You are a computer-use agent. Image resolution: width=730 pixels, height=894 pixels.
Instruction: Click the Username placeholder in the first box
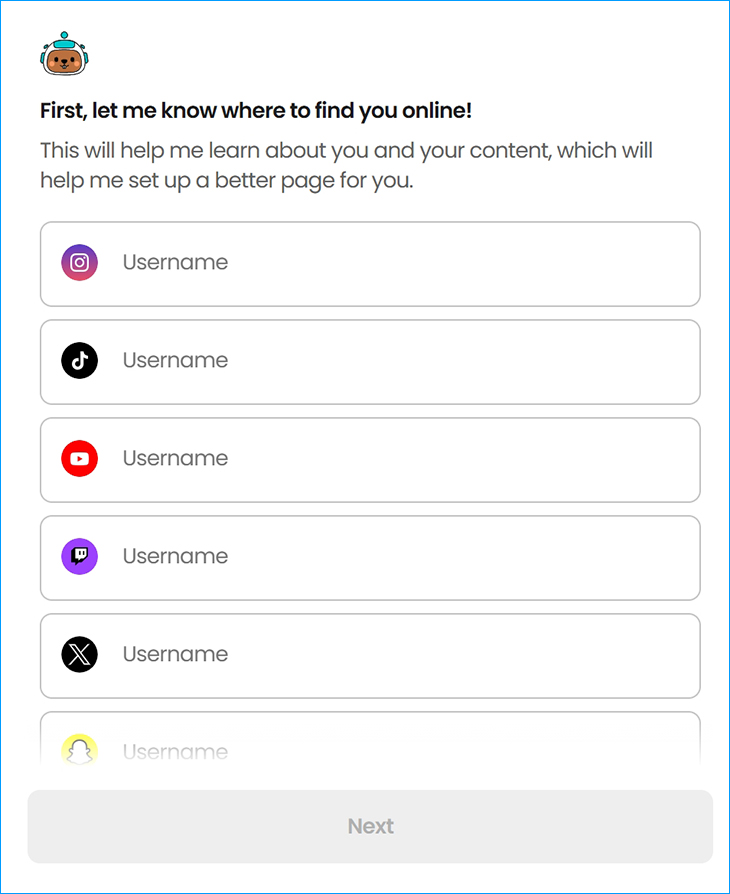point(175,263)
